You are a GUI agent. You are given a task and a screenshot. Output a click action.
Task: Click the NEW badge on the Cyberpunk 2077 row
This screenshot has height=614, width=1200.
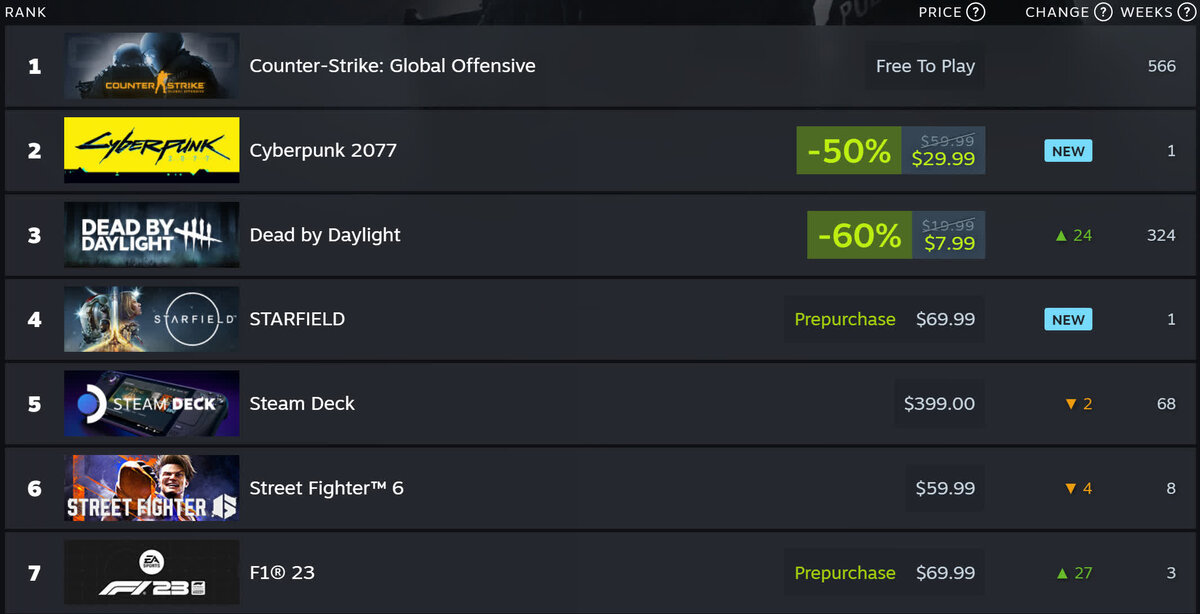click(x=1068, y=151)
